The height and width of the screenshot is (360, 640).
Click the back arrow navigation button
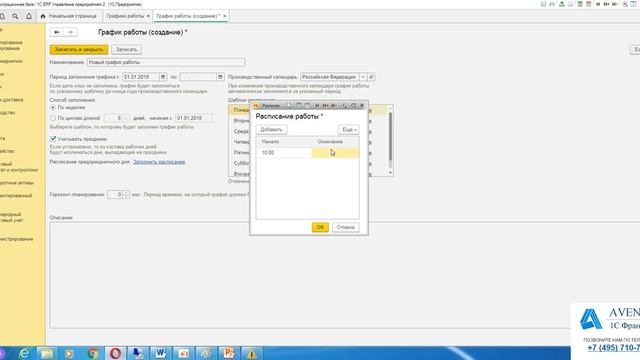point(57,32)
